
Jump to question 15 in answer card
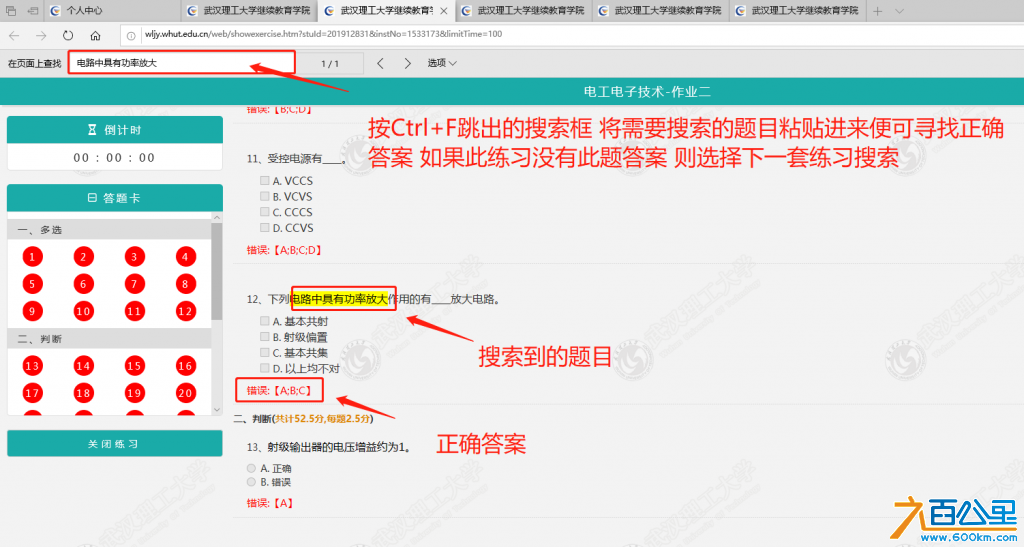[x=135, y=366]
